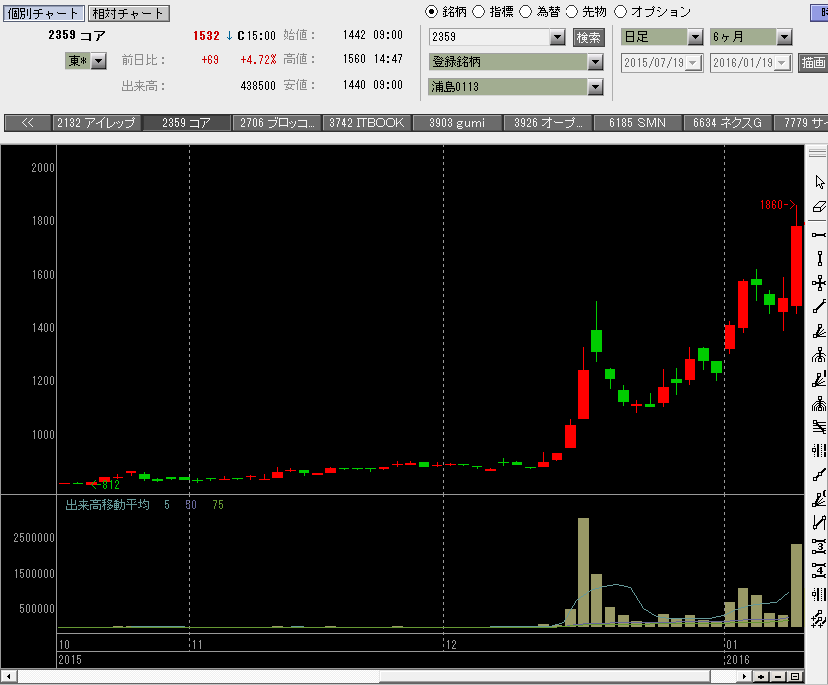The width and height of the screenshot is (828, 685).
Task: Select the crosshair line tool
Action: click(819, 283)
